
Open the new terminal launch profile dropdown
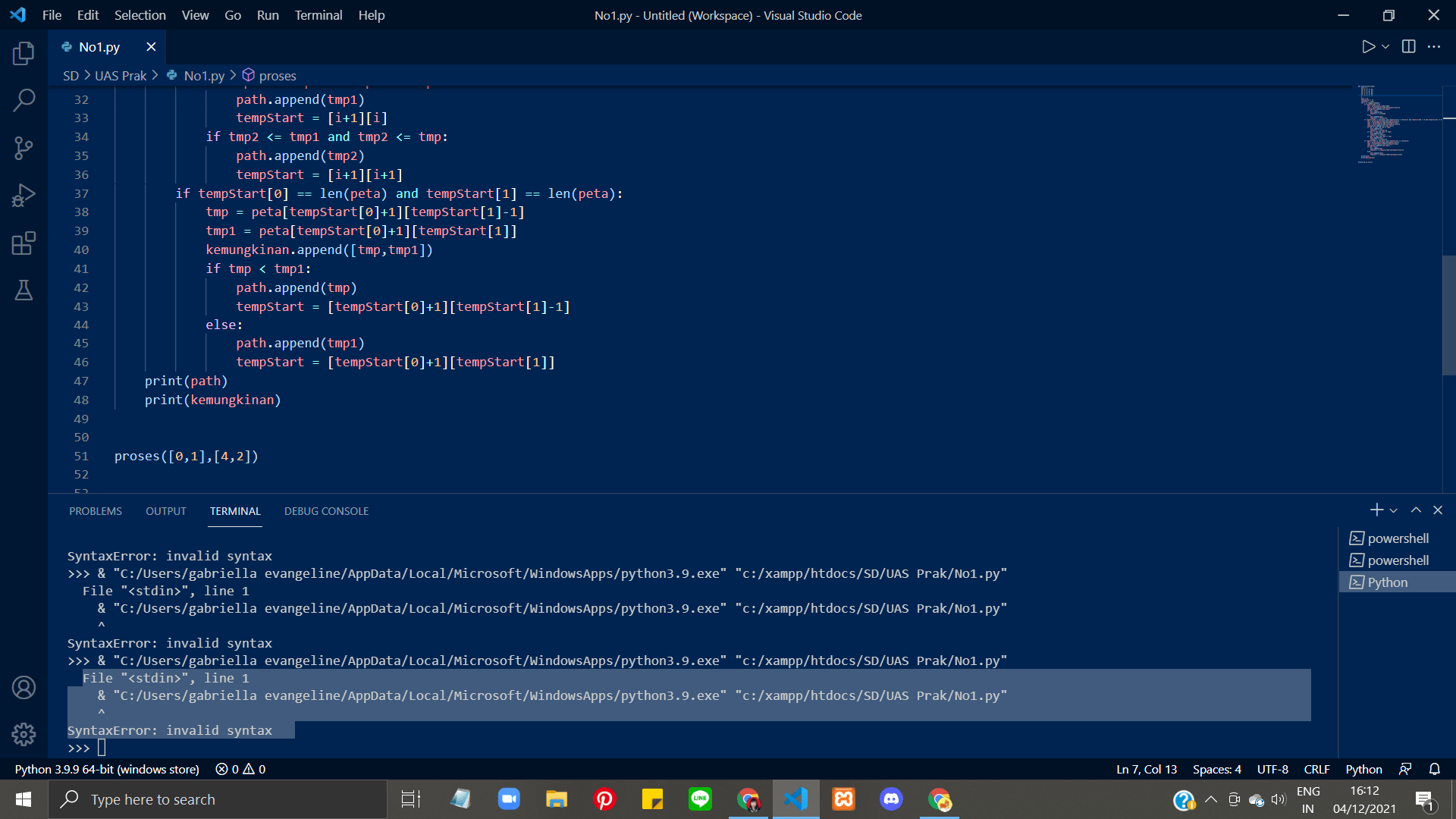(1394, 511)
